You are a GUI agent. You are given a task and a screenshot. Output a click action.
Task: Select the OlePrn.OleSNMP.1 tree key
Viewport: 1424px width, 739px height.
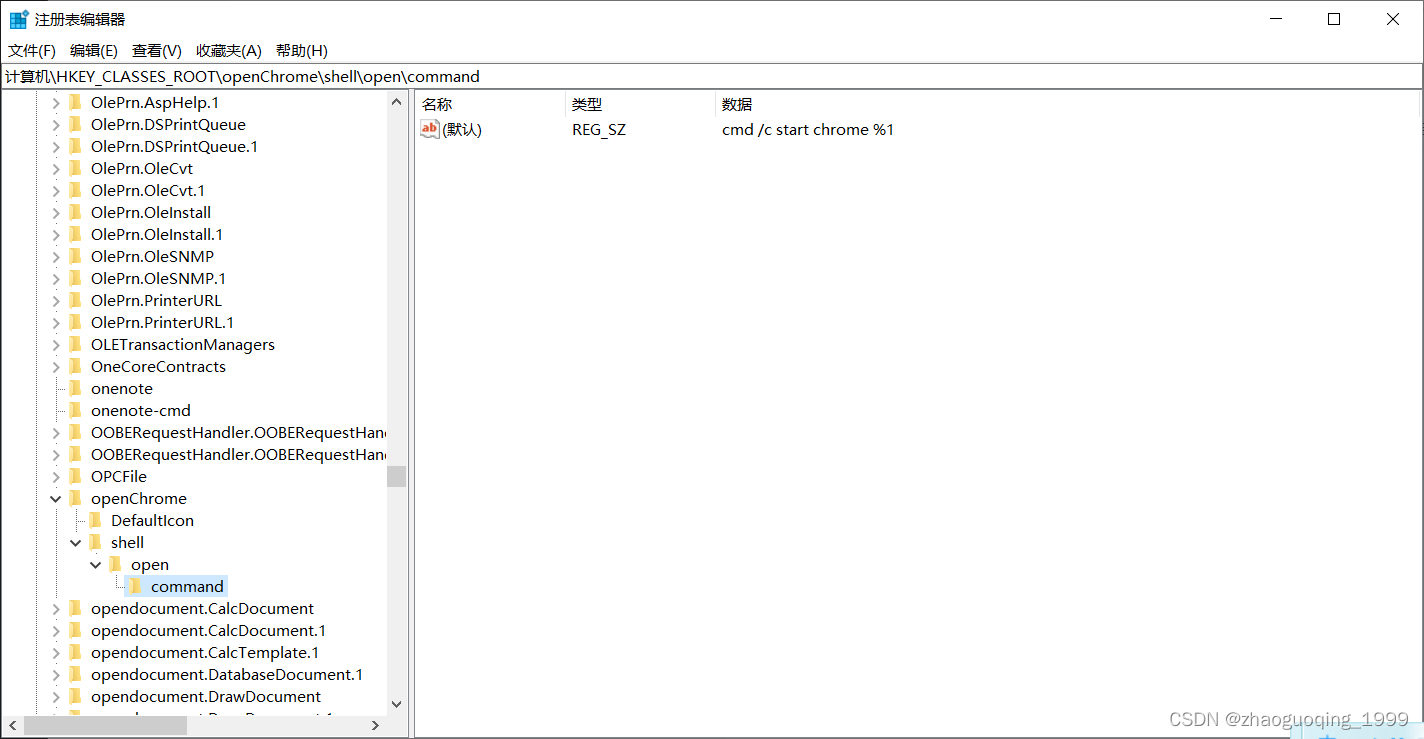(158, 278)
